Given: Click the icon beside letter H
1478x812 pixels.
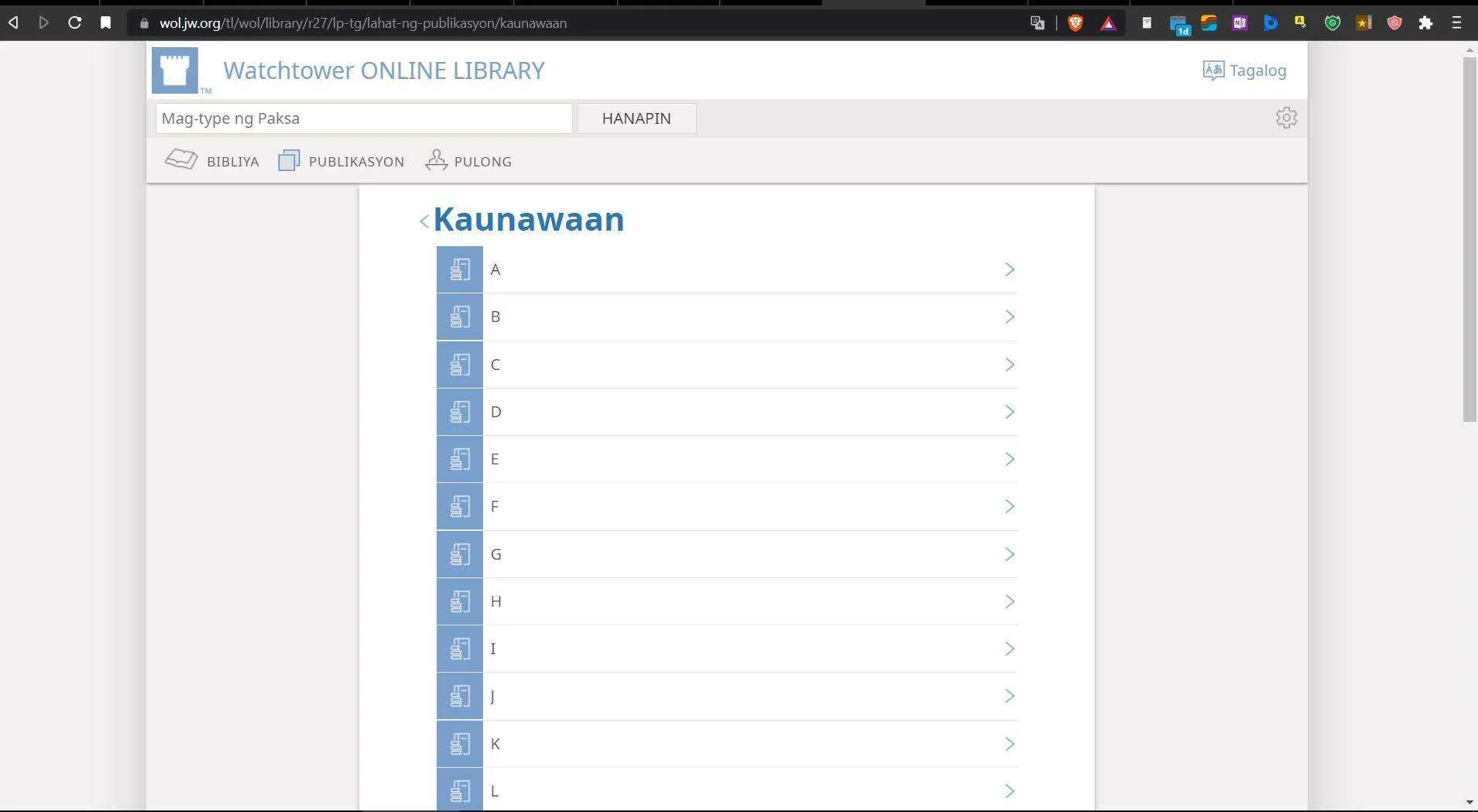Looking at the screenshot, I should (460, 601).
